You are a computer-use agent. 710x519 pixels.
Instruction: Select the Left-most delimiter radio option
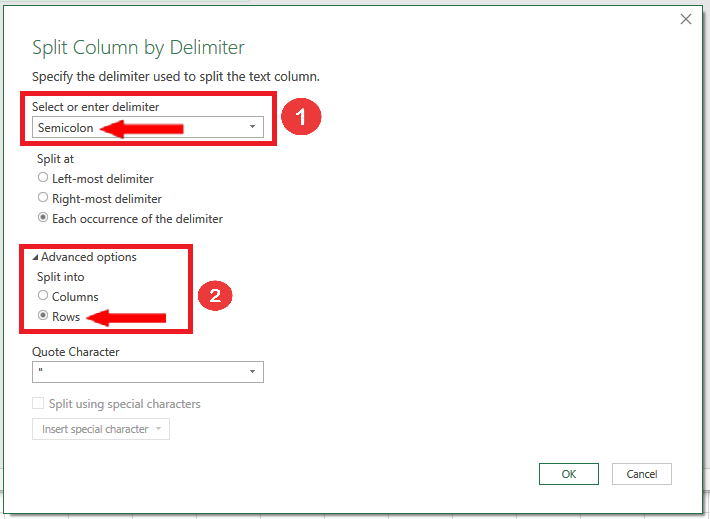(x=43, y=178)
